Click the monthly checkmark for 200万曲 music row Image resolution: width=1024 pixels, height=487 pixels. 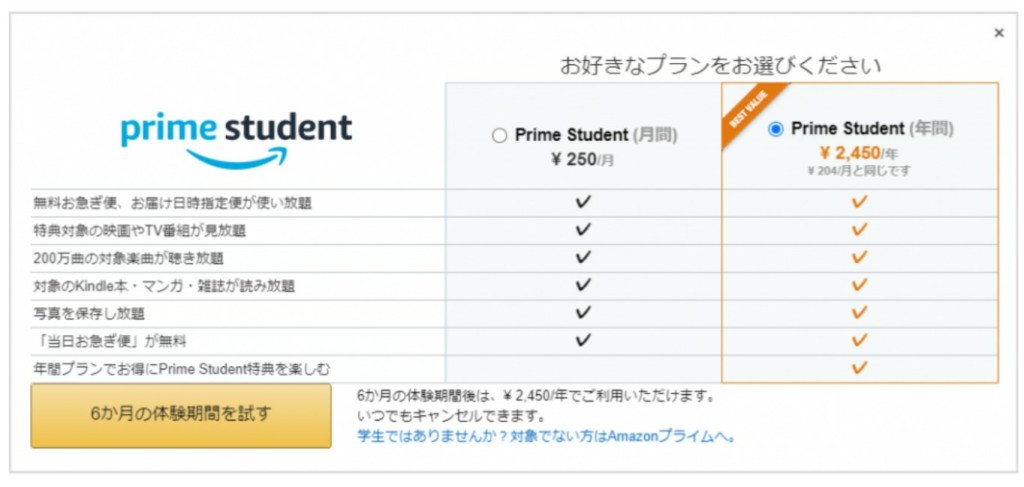coord(583,257)
